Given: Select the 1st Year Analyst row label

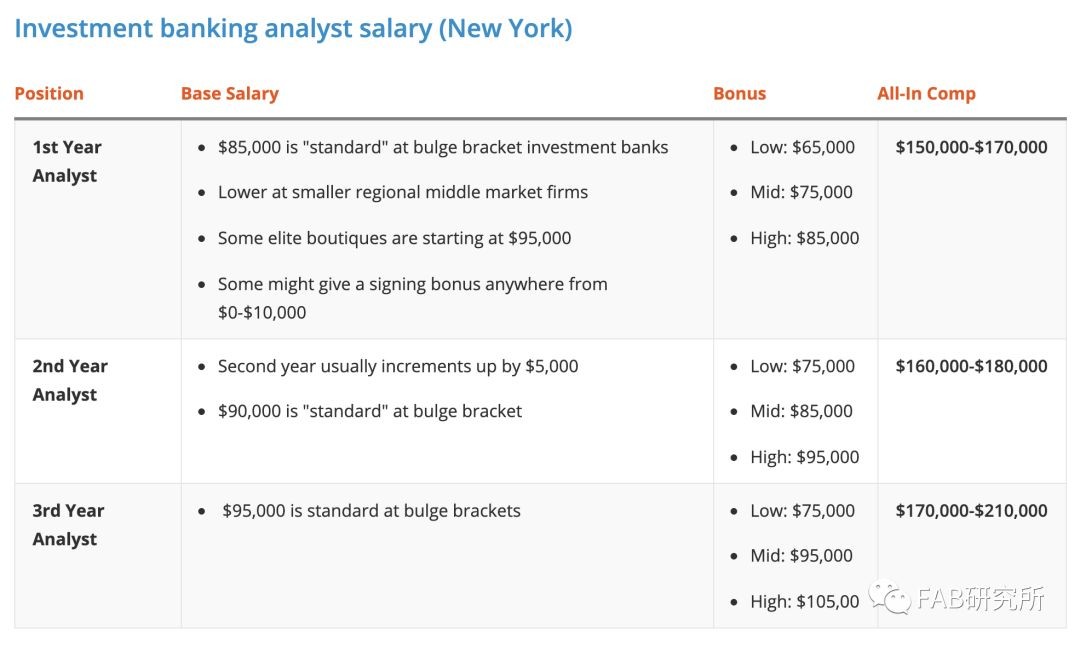Looking at the screenshot, I should (x=67, y=161).
